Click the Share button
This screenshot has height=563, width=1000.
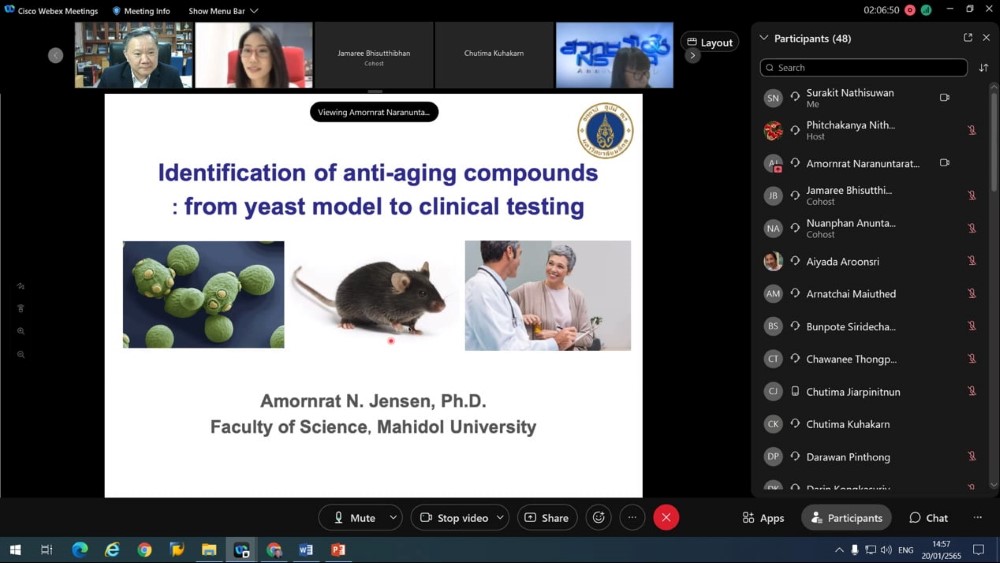(x=547, y=518)
